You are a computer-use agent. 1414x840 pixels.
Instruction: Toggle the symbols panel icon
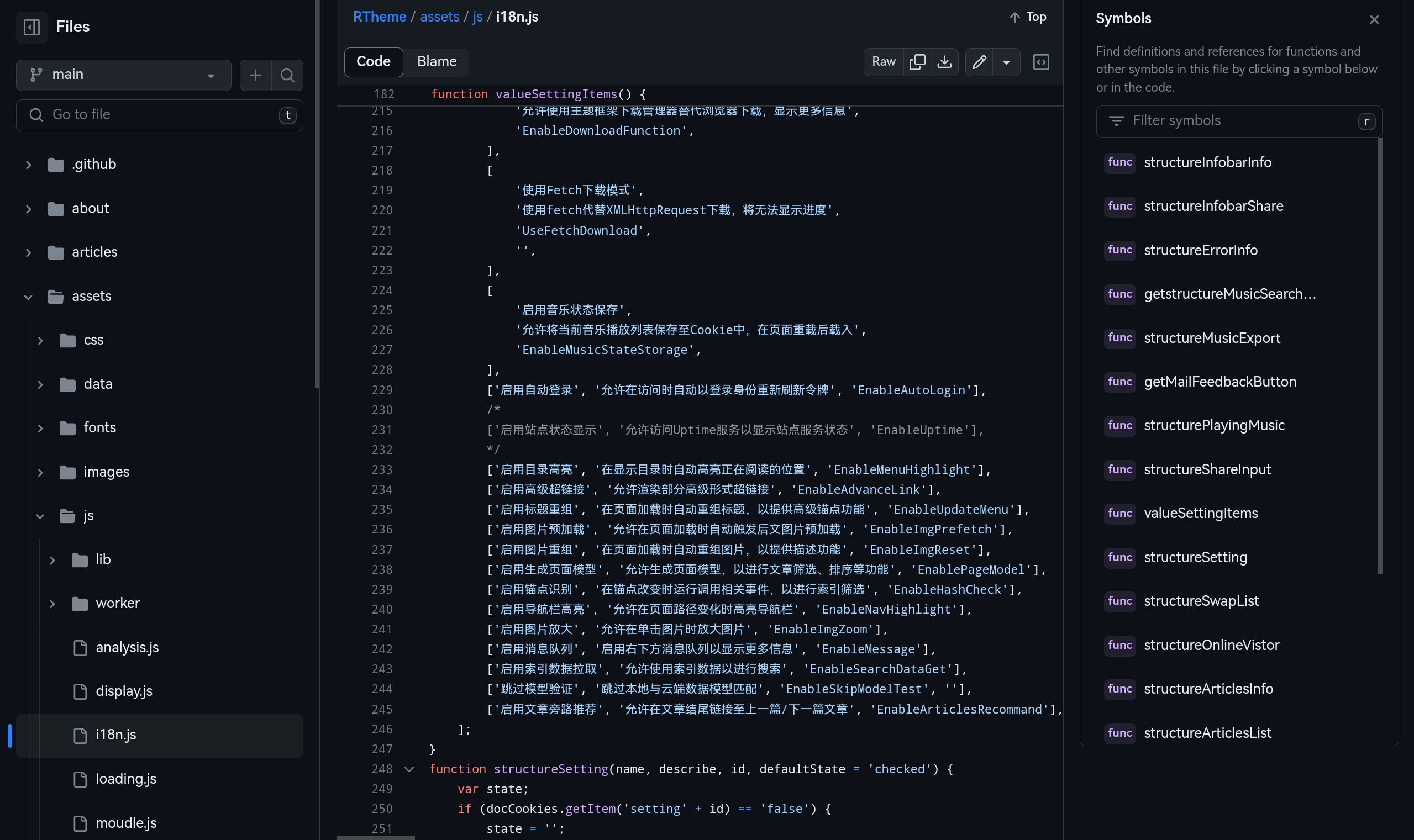(1041, 62)
